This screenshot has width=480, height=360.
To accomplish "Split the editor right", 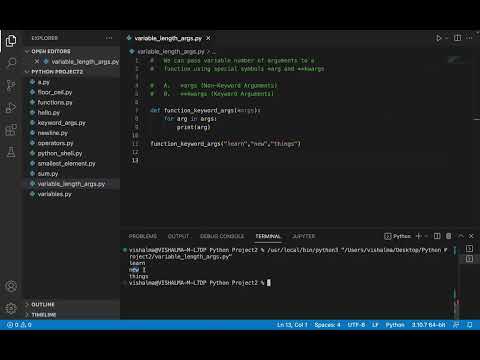I will click(x=458, y=38).
